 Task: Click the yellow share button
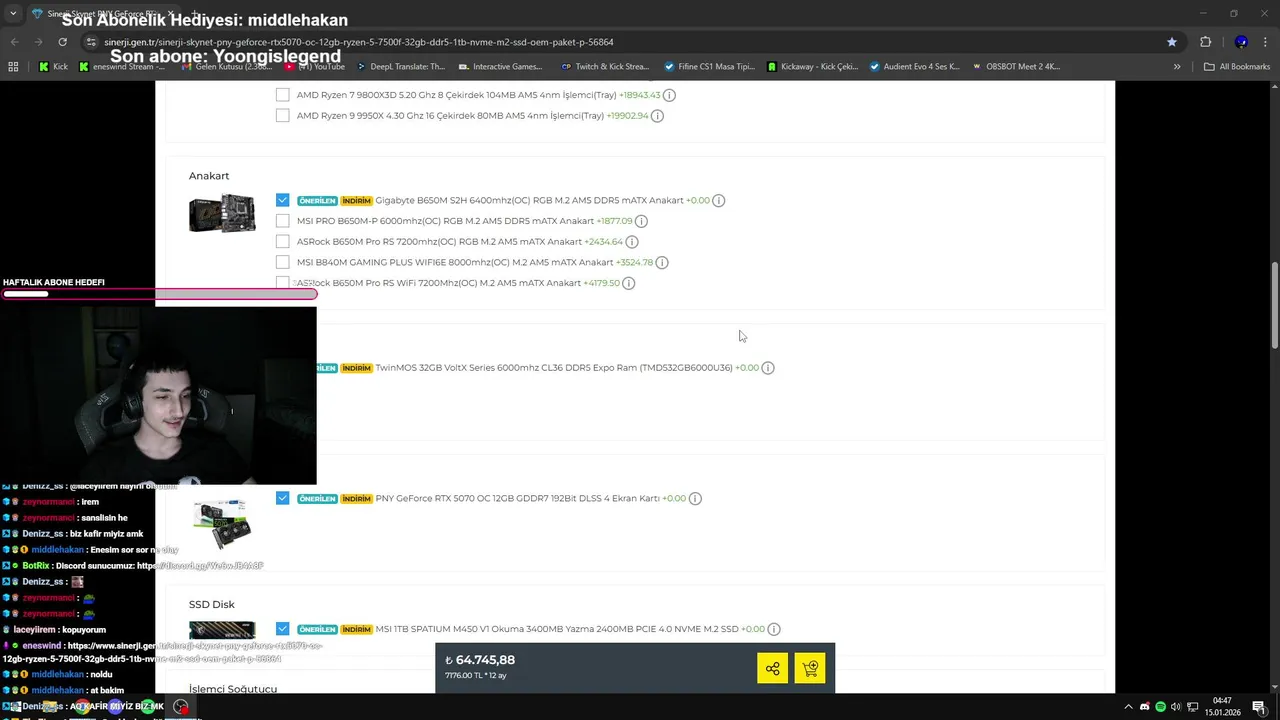(772, 668)
